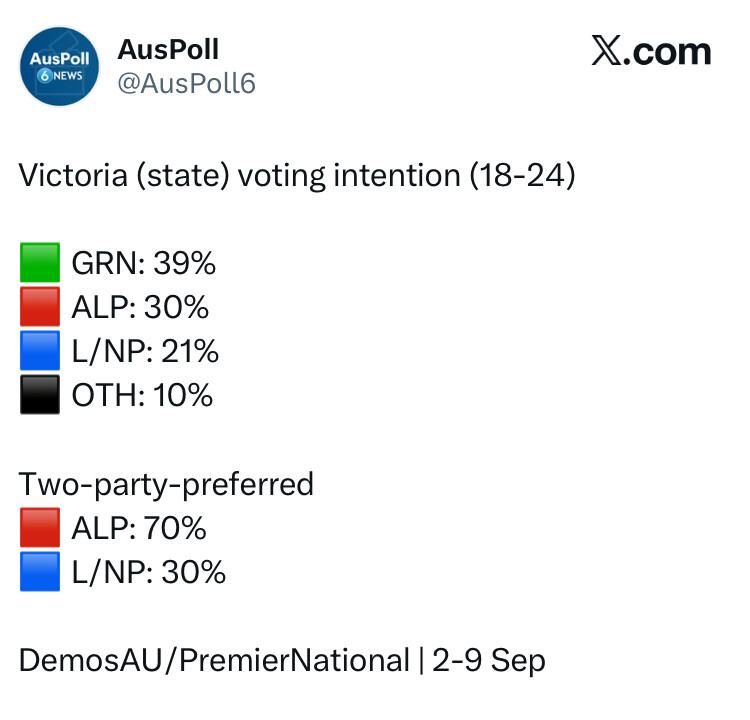This screenshot has width=750, height=720.
Task: Select the Victoria voting intention headline
Action: pos(297,176)
